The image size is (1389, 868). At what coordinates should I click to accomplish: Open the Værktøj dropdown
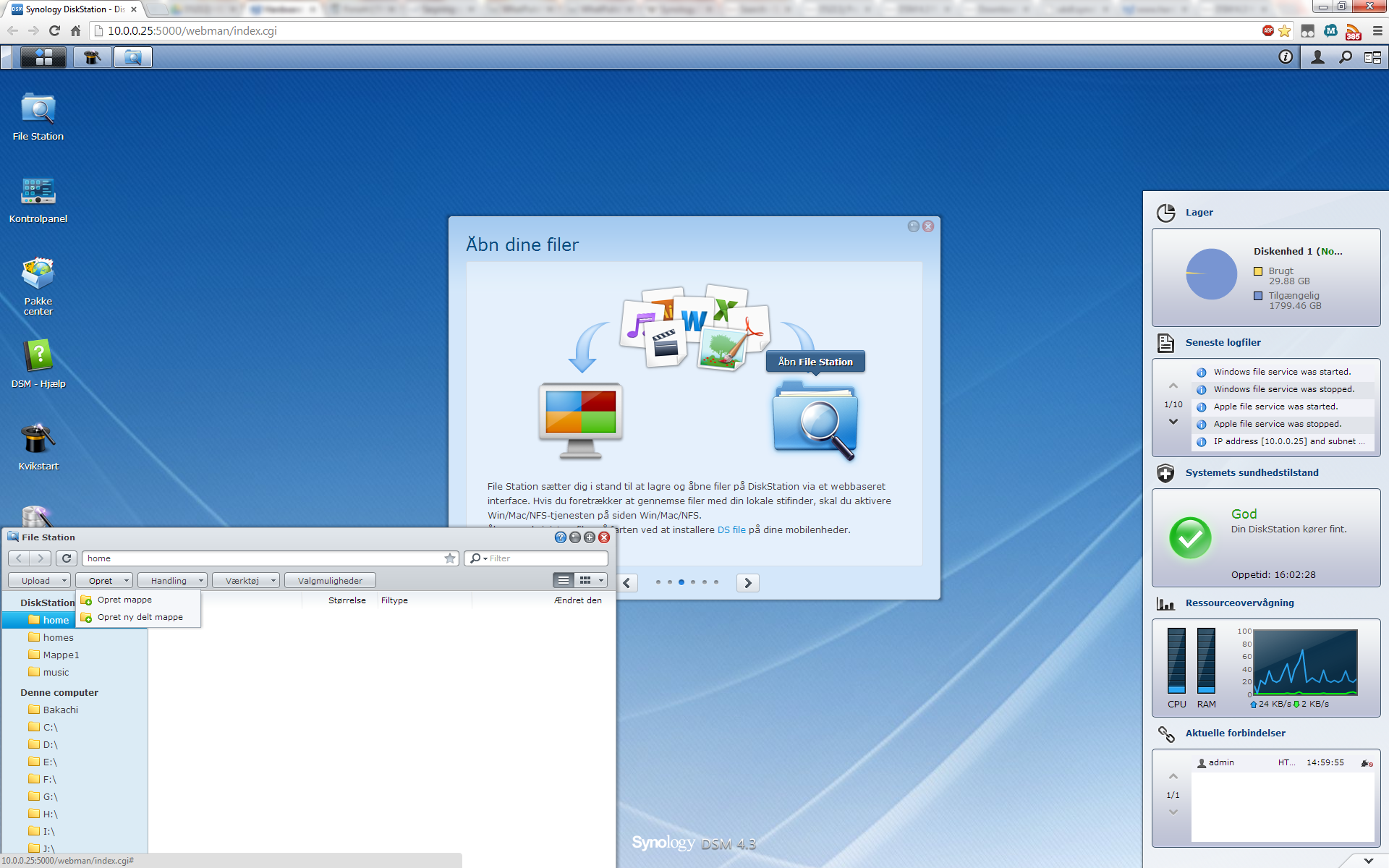[x=246, y=580]
